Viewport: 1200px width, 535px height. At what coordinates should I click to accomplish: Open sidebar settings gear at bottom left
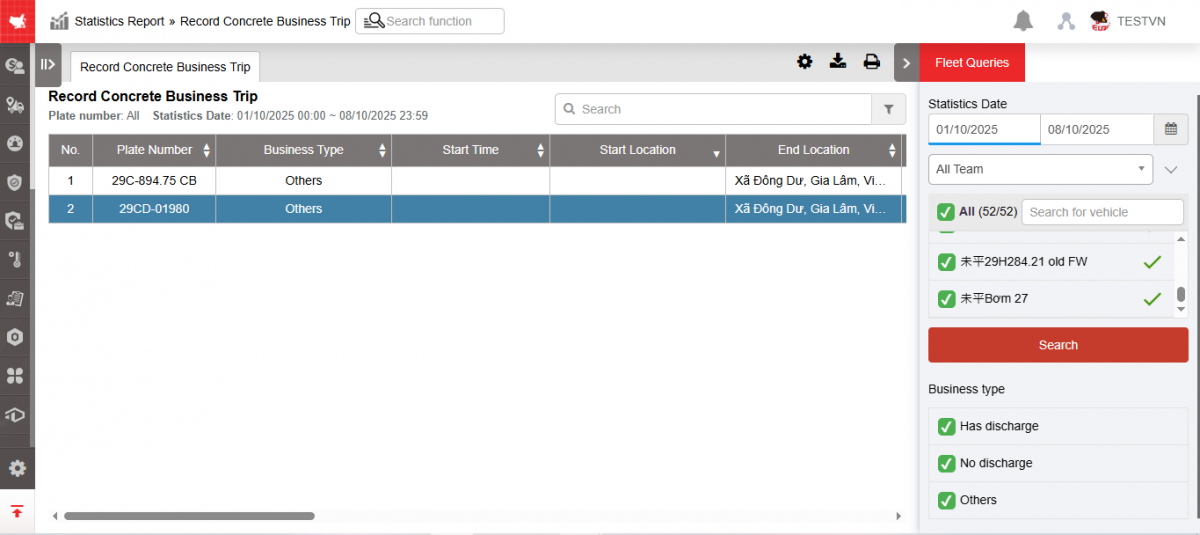click(x=17, y=468)
